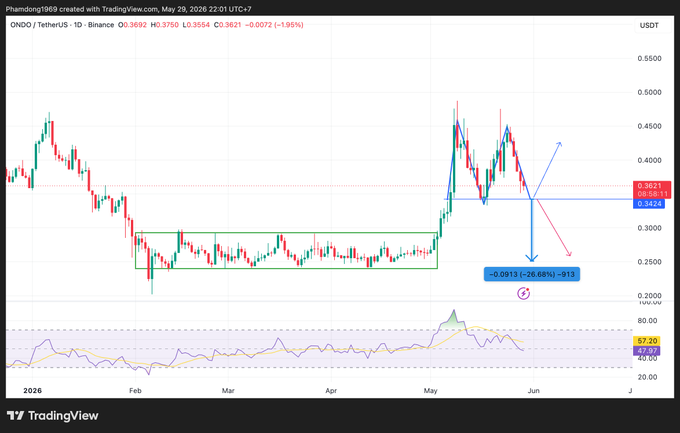The height and width of the screenshot is (433, 680).
Task: Click the 0.5500 price axis label
Action: click(649, 59)
